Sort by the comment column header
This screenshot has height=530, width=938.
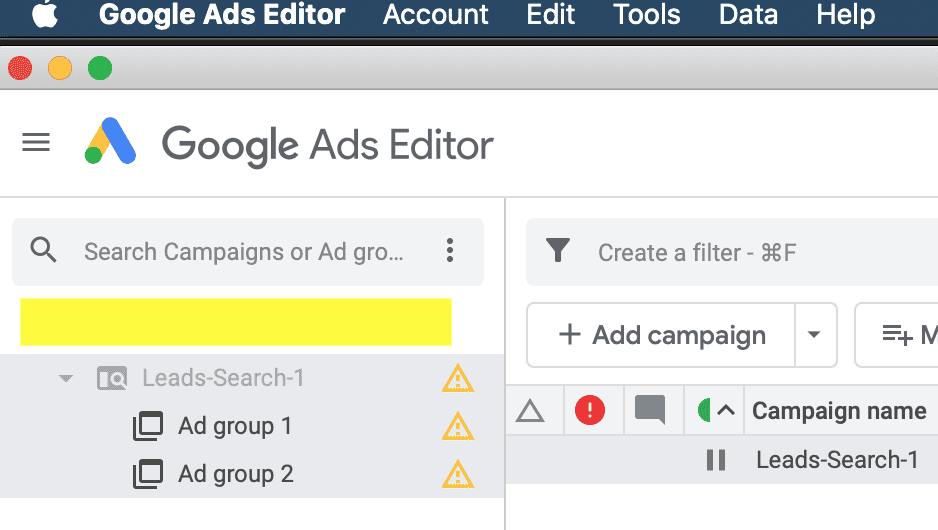650,410
